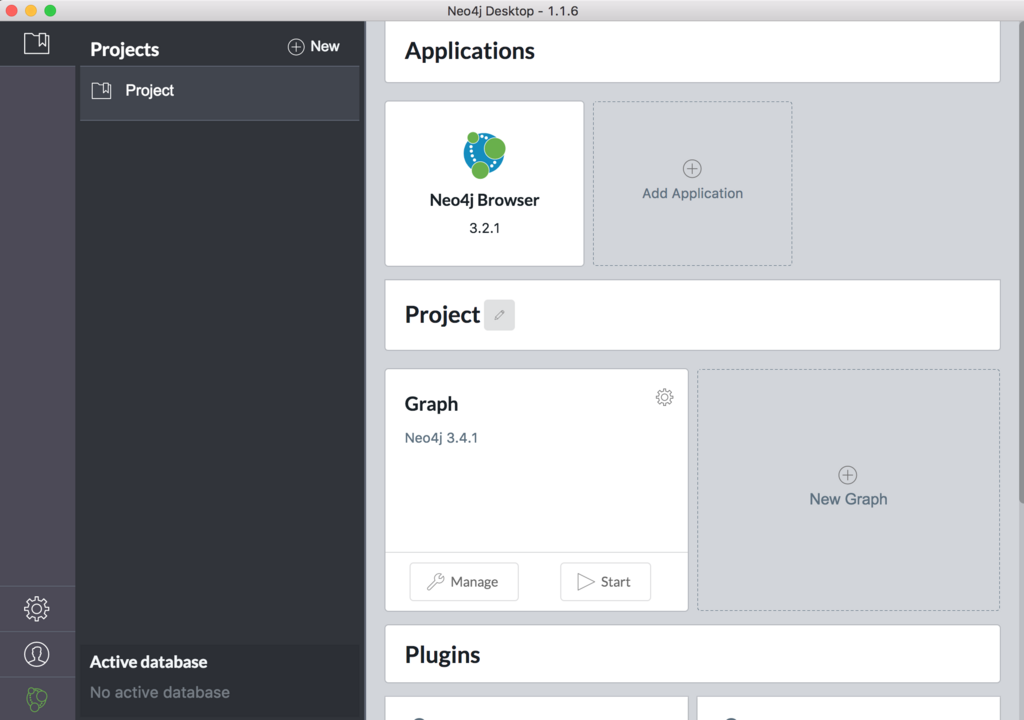Click the Add Application tile
This screenshot has height=720, width=1024.
pyautogui.click(x=692, y=184)
